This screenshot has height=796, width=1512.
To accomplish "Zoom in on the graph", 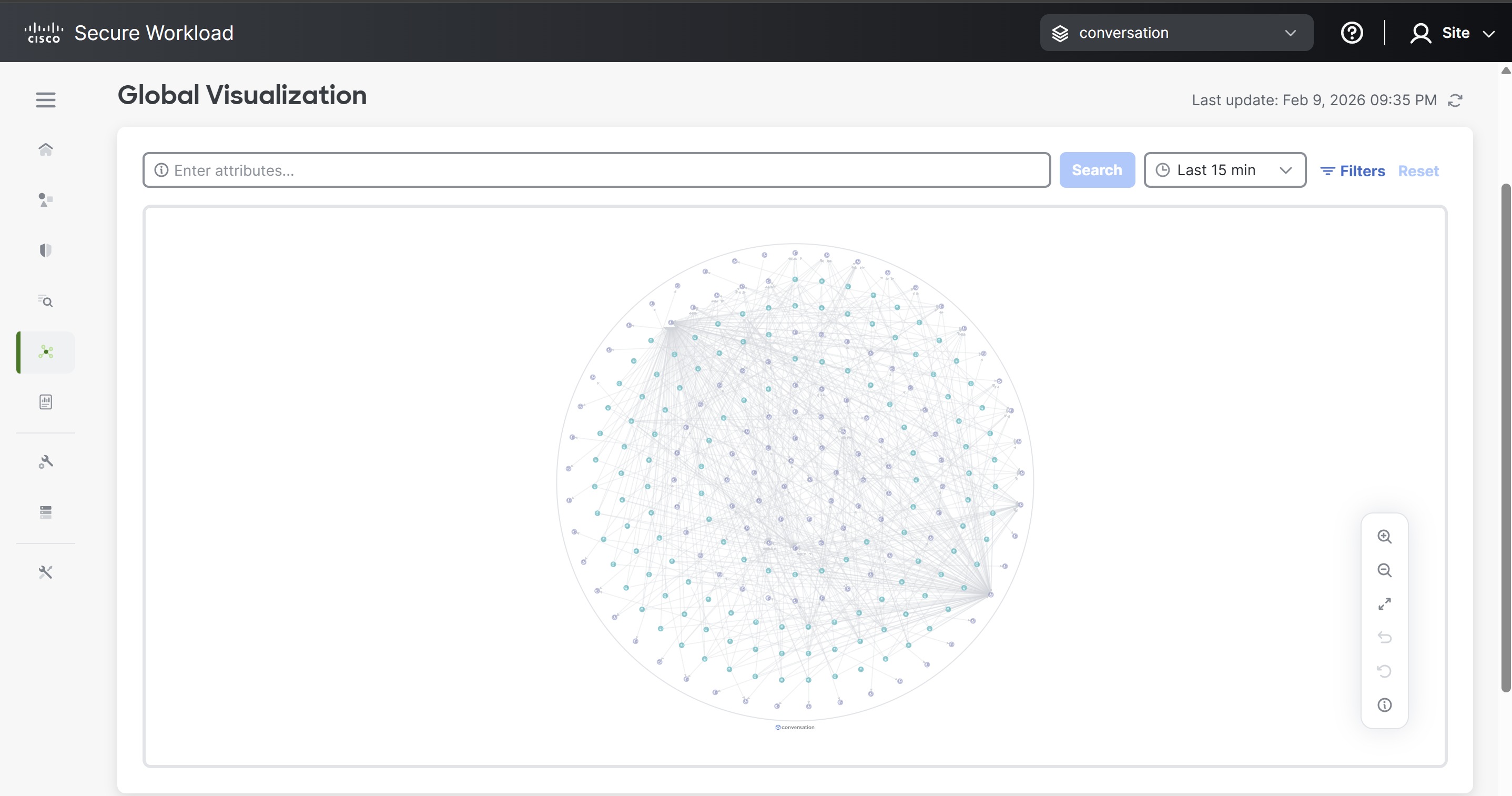I will click(1384, 536).
